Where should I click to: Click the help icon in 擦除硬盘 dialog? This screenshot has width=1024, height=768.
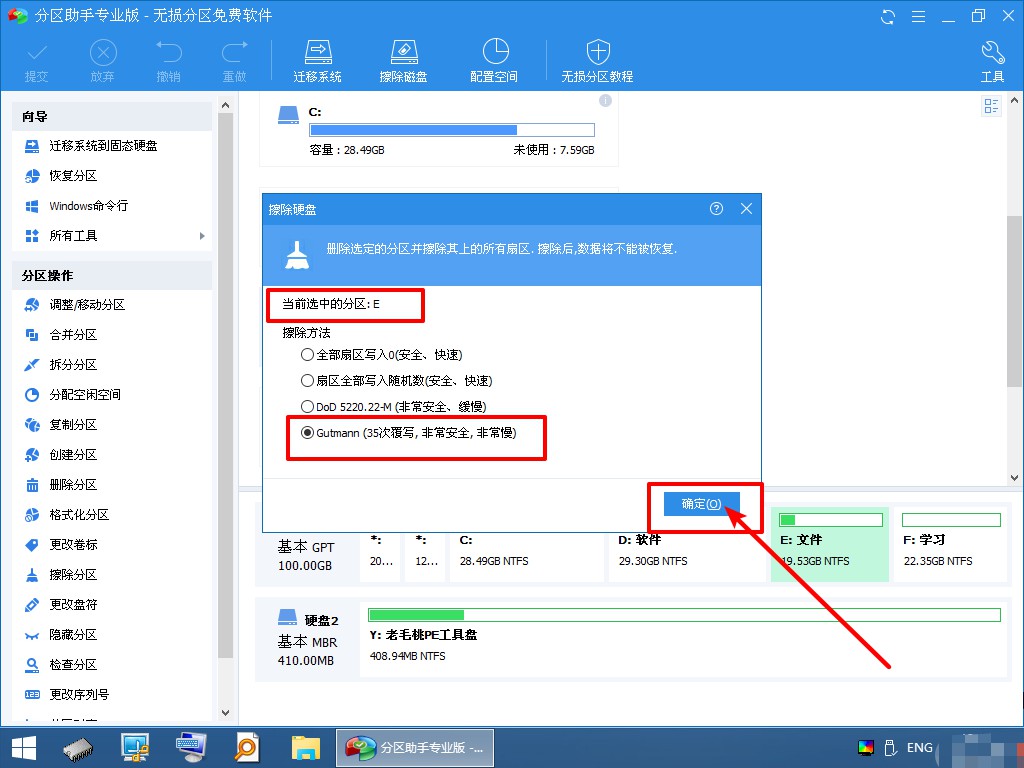(x=716, y=209)
